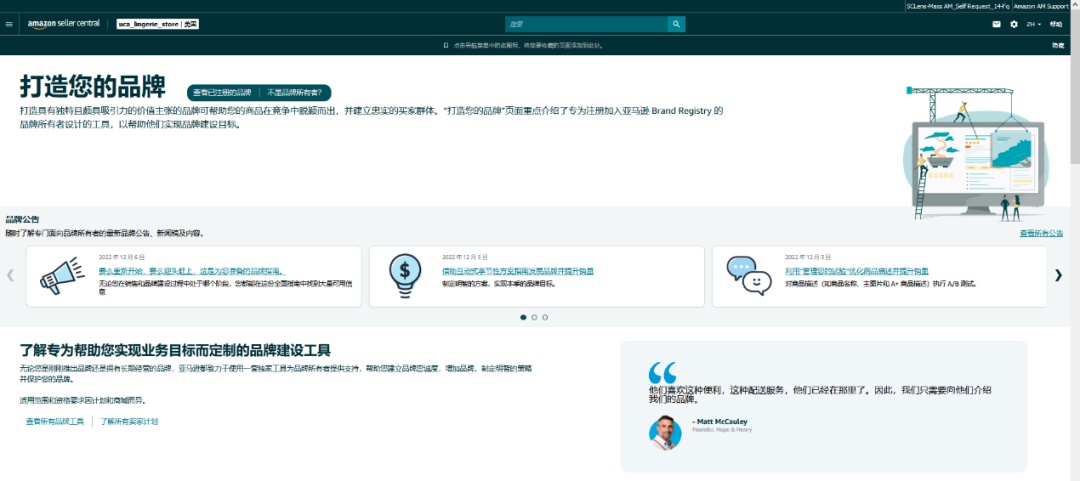Open the 查看所有公告 link
The height and width of the screenshot is (481, 1080).
[x=1040, y=233]
